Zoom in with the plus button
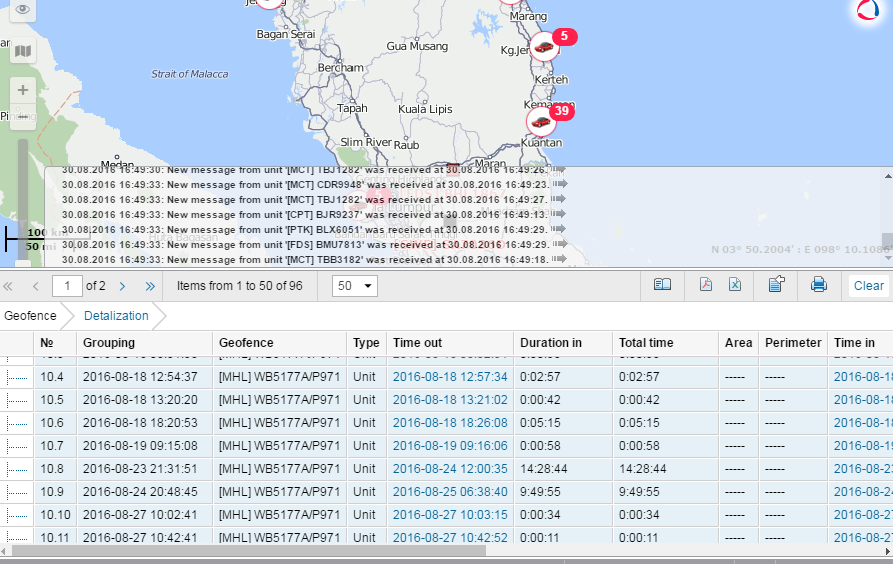The width and height of the screenshot is (893, 564). click(x=23, y=90)
